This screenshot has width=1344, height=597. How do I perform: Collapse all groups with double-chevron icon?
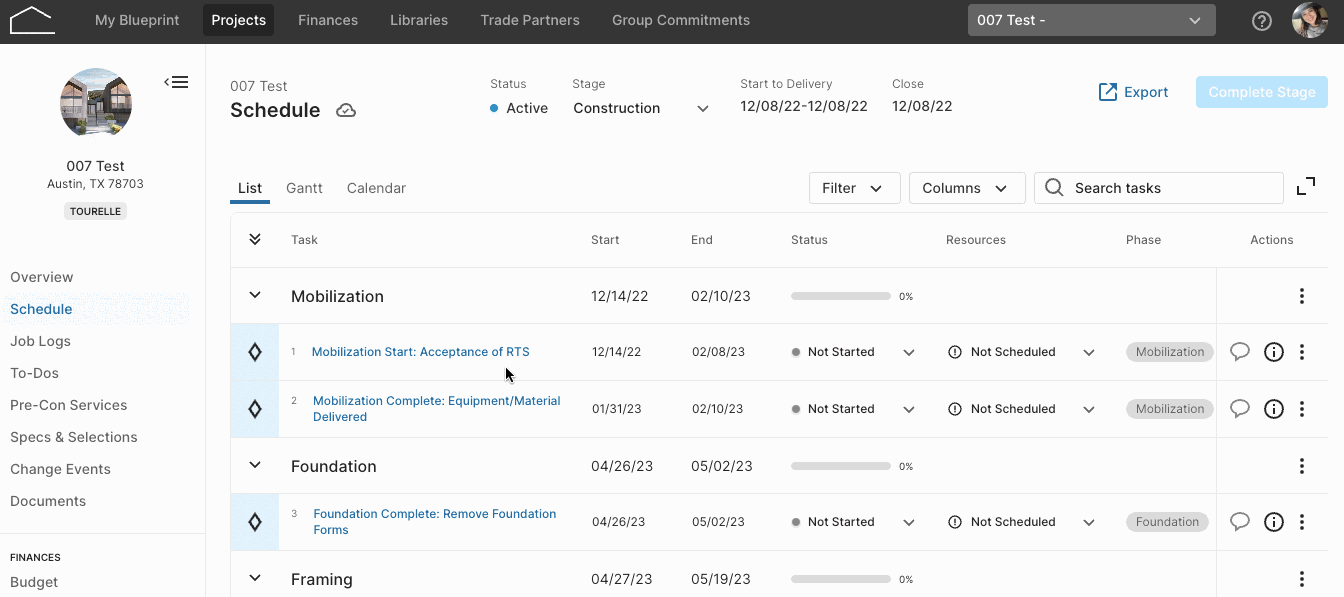(255, 240)
